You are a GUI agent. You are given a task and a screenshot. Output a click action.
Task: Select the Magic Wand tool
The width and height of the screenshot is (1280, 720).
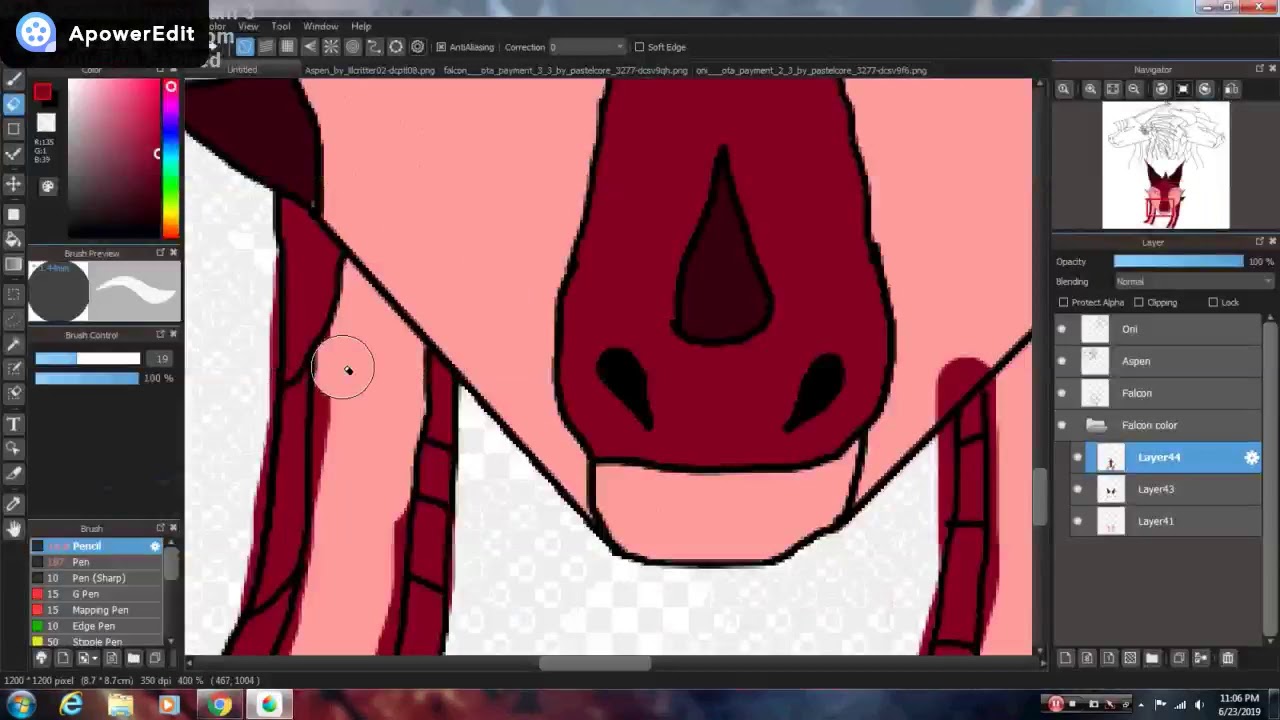click(14, 345)
